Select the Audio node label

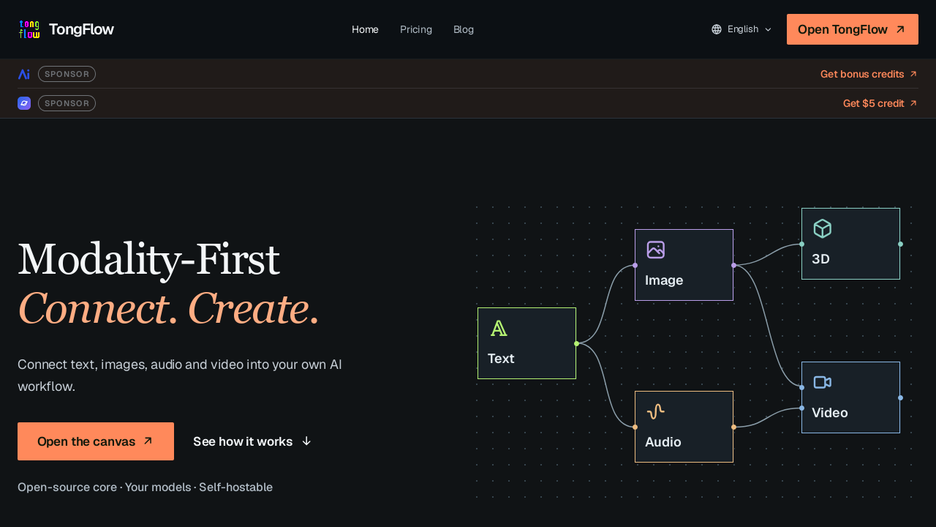[663, 442]
